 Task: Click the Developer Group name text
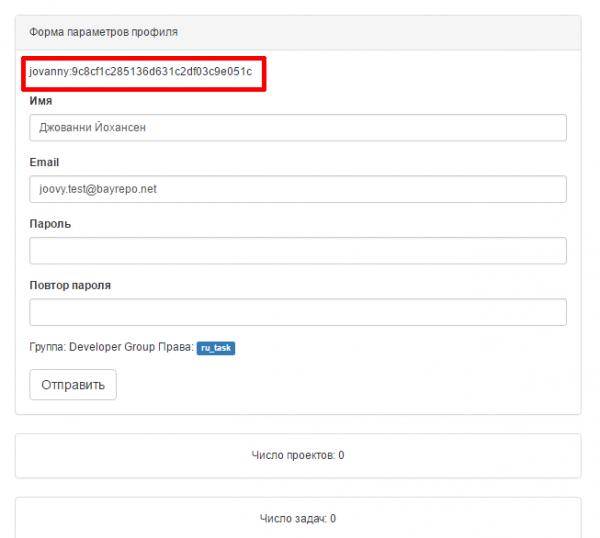click(x=112, y=347)
